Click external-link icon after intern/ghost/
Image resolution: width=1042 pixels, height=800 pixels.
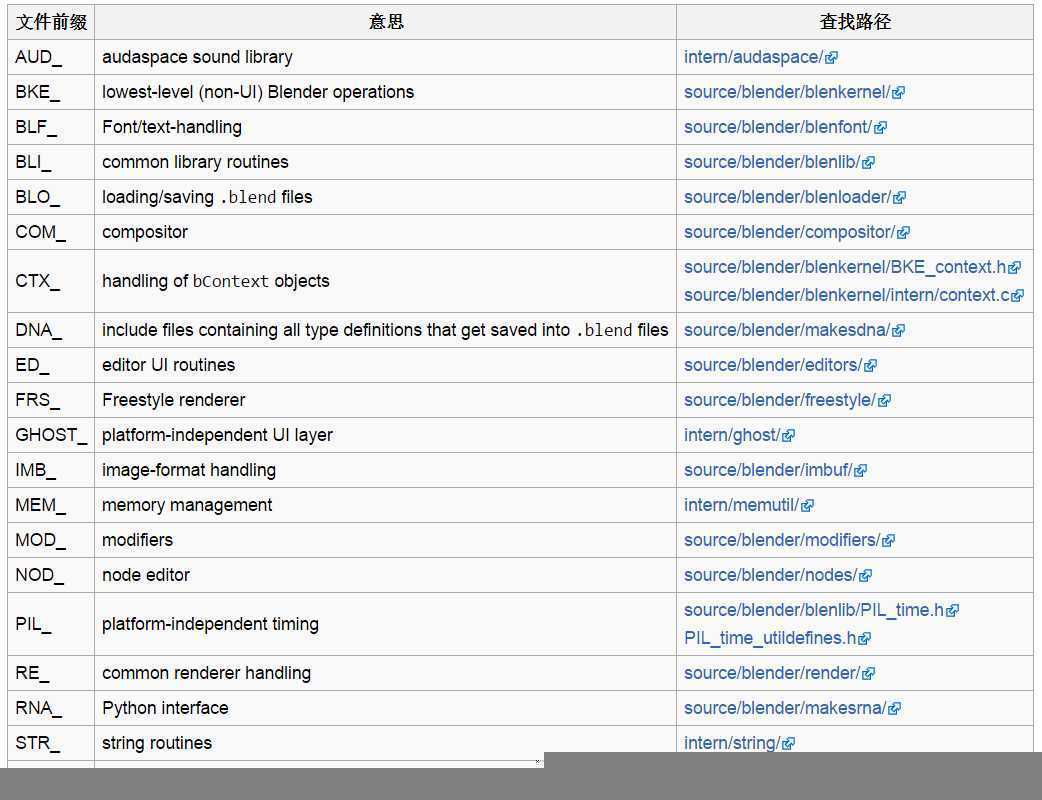pyautogui.click(x=789, y=436)
